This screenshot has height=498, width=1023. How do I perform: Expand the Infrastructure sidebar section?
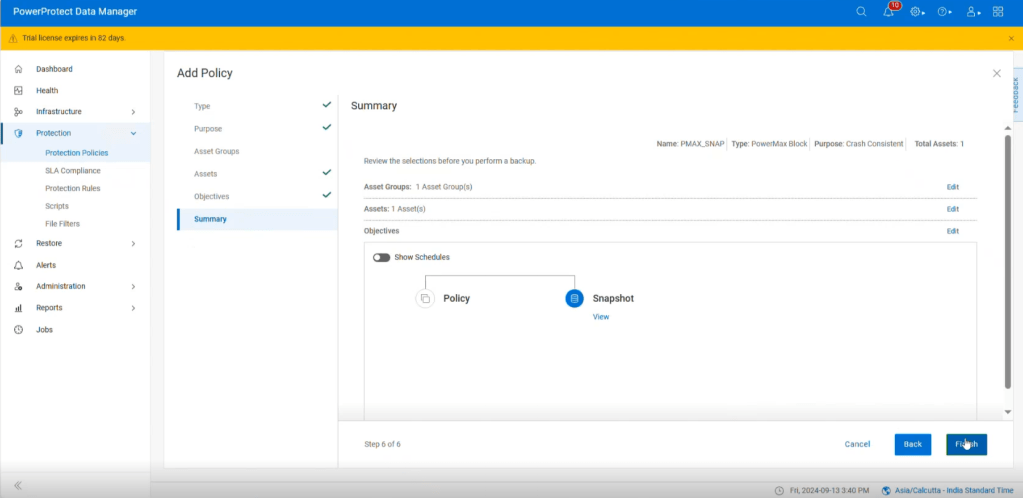(133, 112)
